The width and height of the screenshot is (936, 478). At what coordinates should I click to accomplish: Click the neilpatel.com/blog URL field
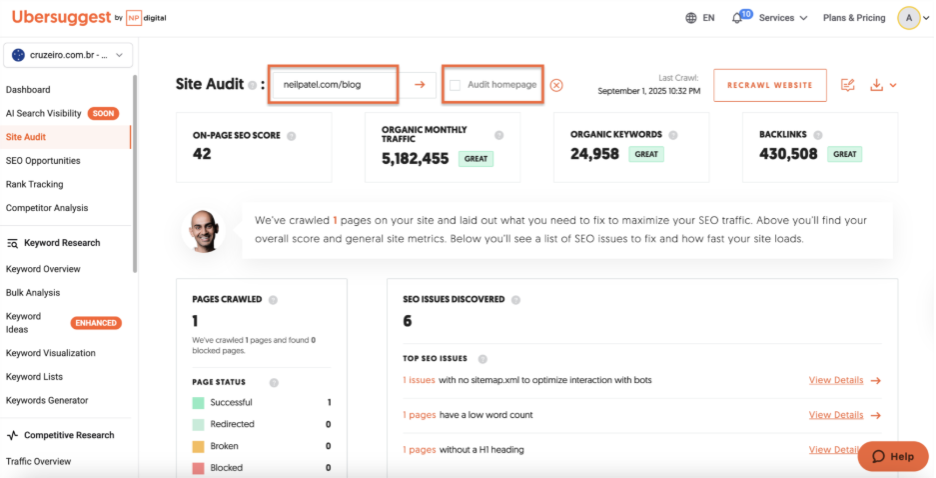(x=334, y=85)
